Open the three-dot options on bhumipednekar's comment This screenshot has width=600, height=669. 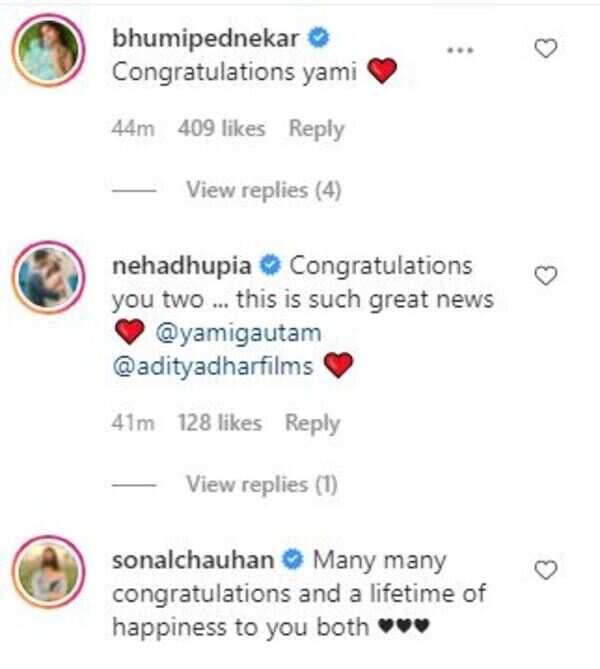pyautogui.click(x=458, y=48)
